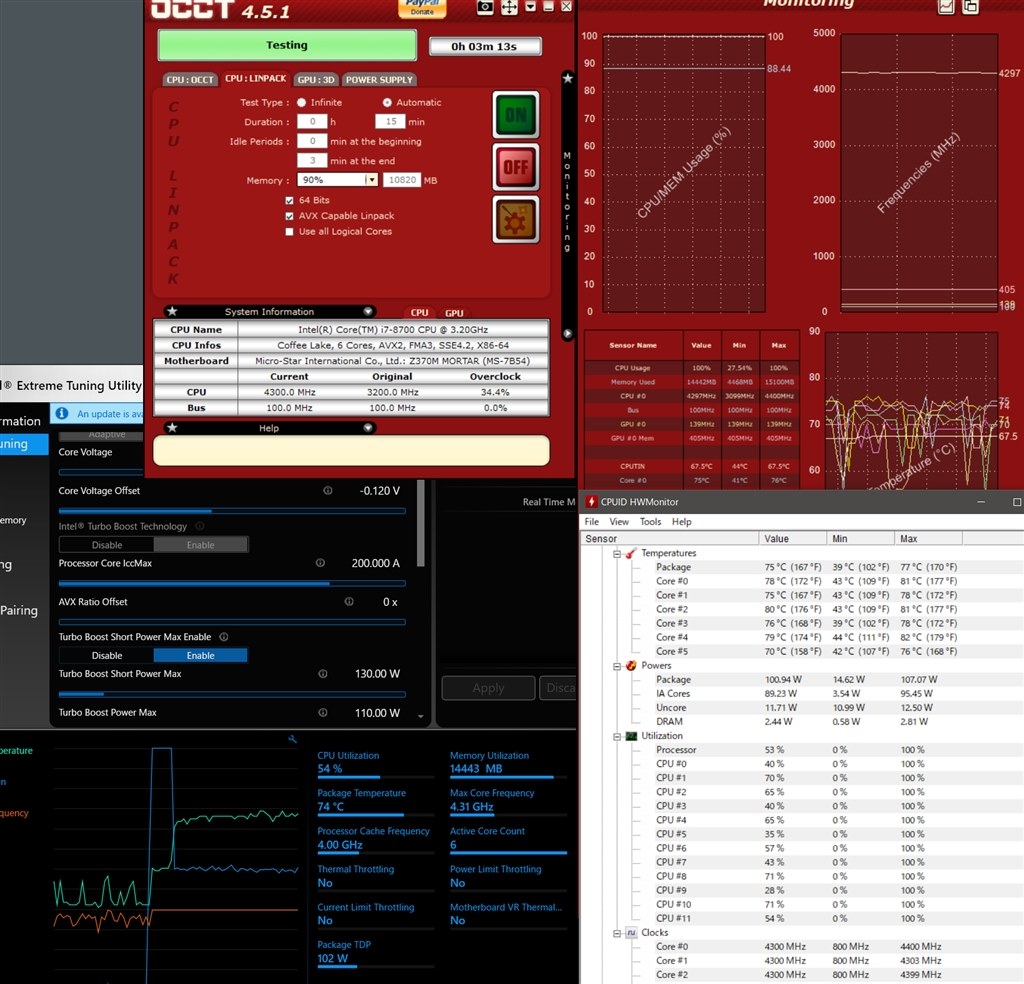The height and width of the screenshot is (984, 1024).
Task: Open the File menu in HWMonitor
Action: point(592,522)
